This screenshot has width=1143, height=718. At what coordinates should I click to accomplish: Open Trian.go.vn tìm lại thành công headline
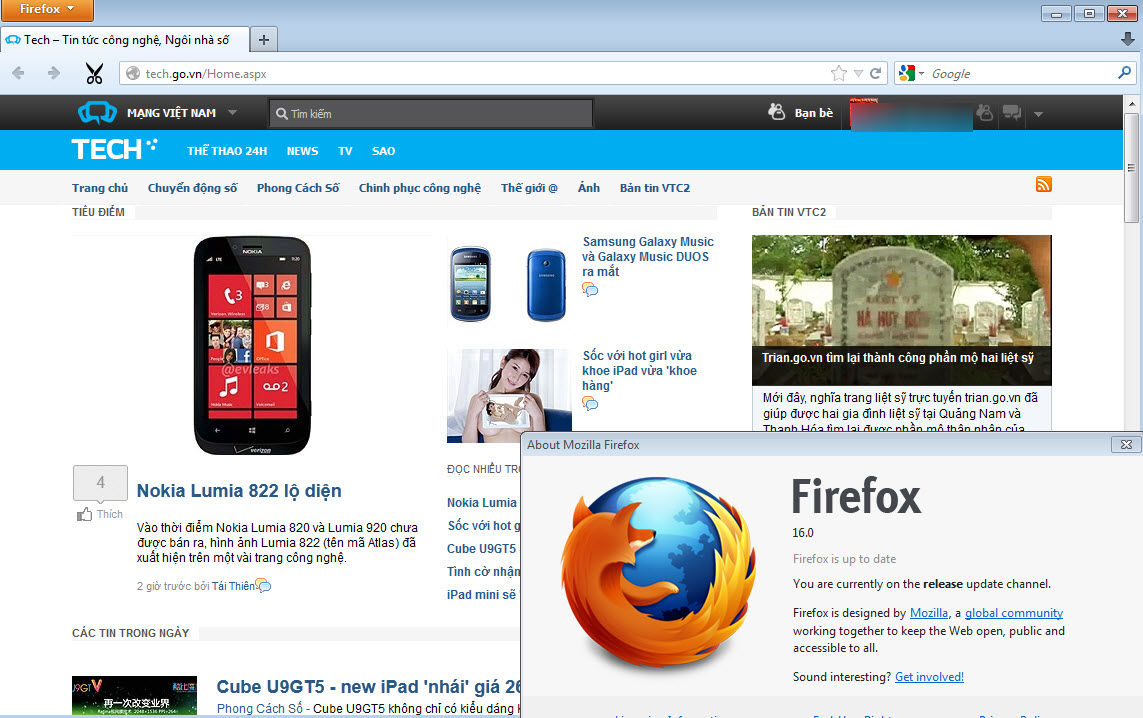(x=898, y=358)
